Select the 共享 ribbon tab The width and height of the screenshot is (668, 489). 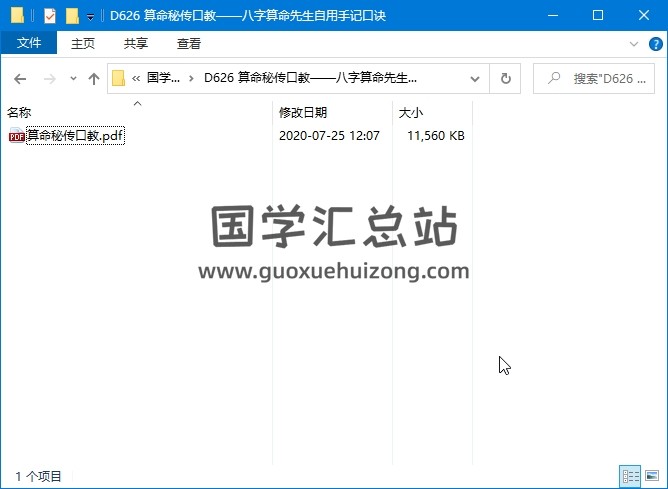(x=136, y=43)
